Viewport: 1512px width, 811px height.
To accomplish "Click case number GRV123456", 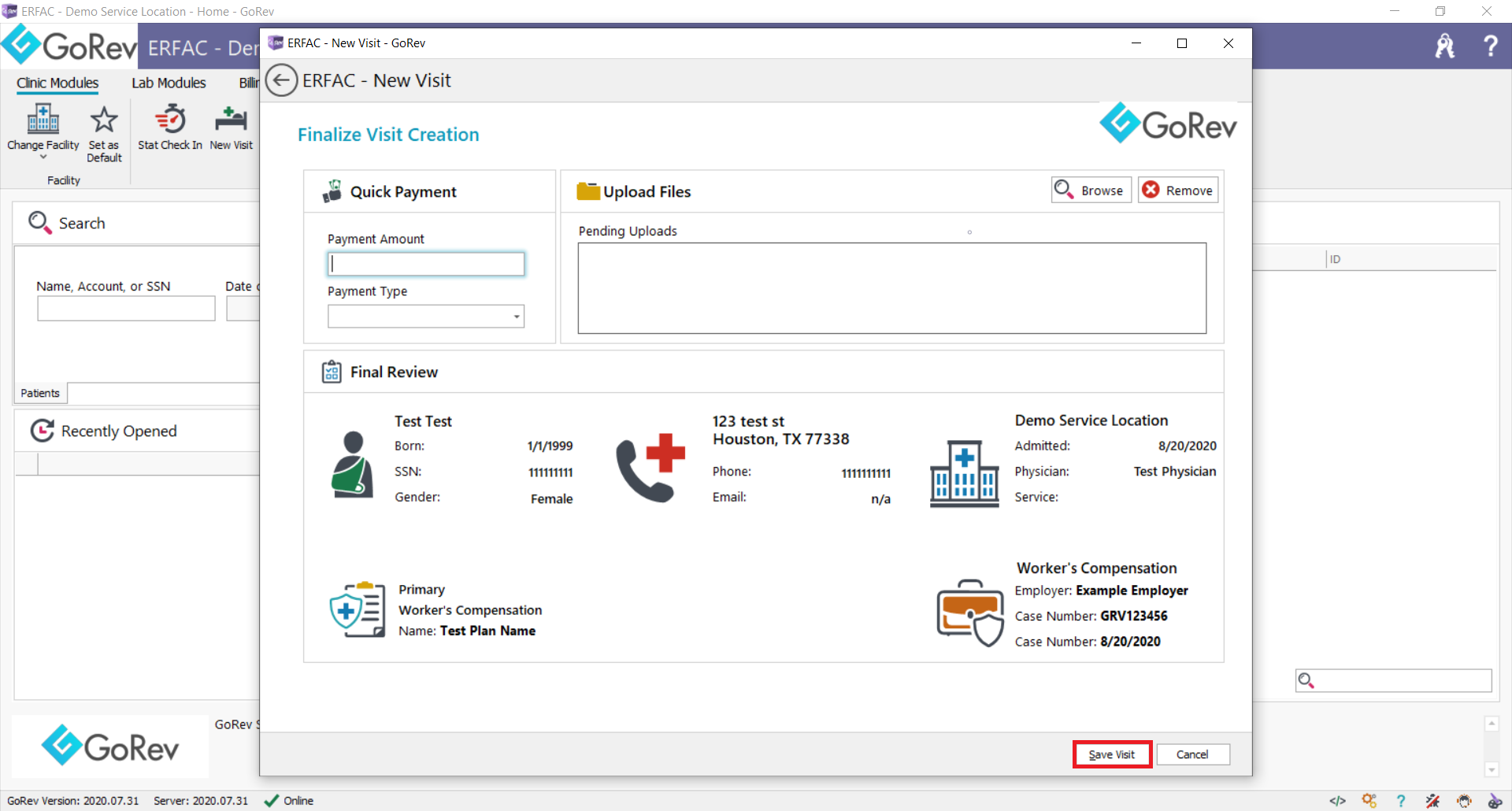I will click(1134, 616).
